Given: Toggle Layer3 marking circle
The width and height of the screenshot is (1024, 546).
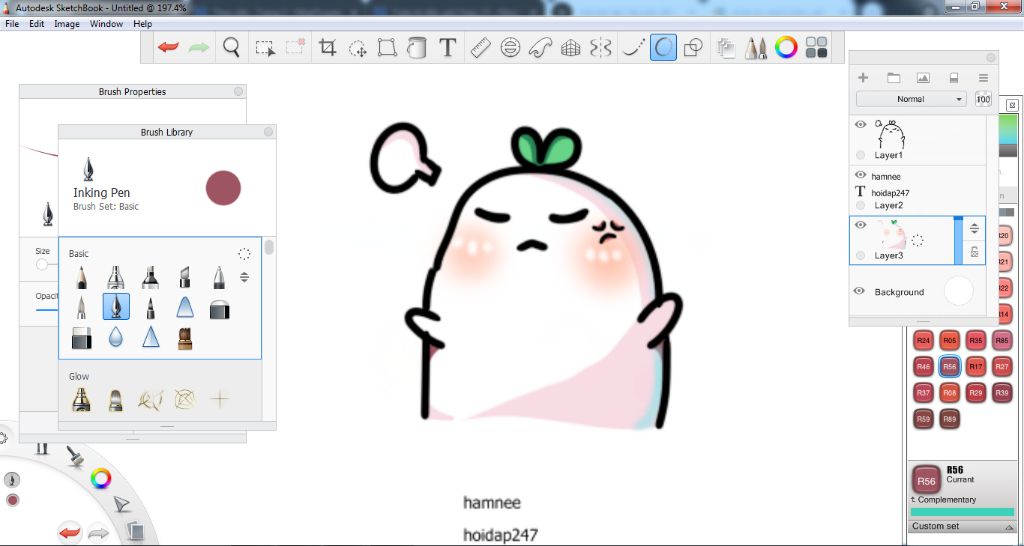Looking at the screenshot, I should click(860, 255).
